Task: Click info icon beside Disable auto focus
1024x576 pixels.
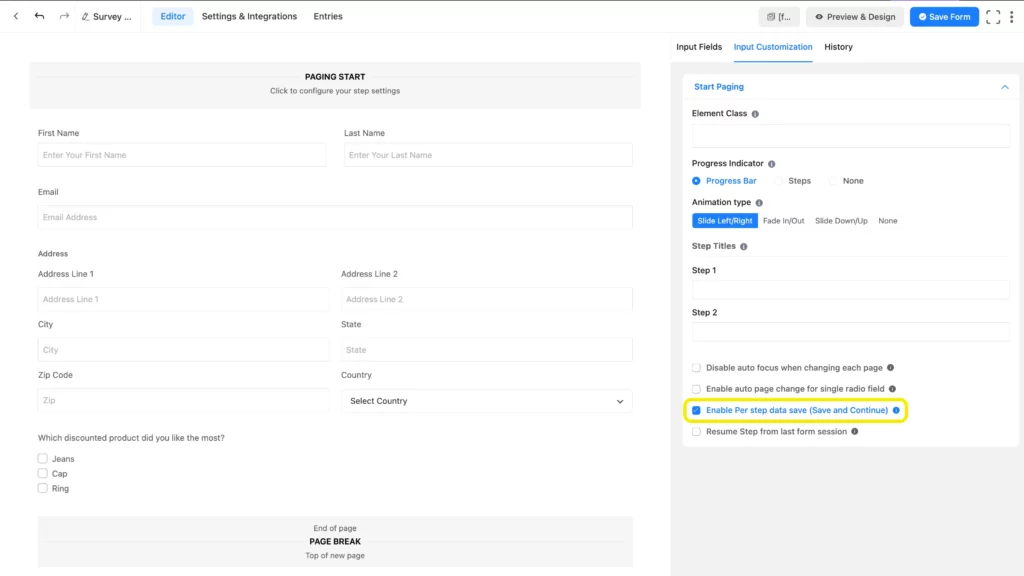Action: pyautogui.click(x=890, y=368)
